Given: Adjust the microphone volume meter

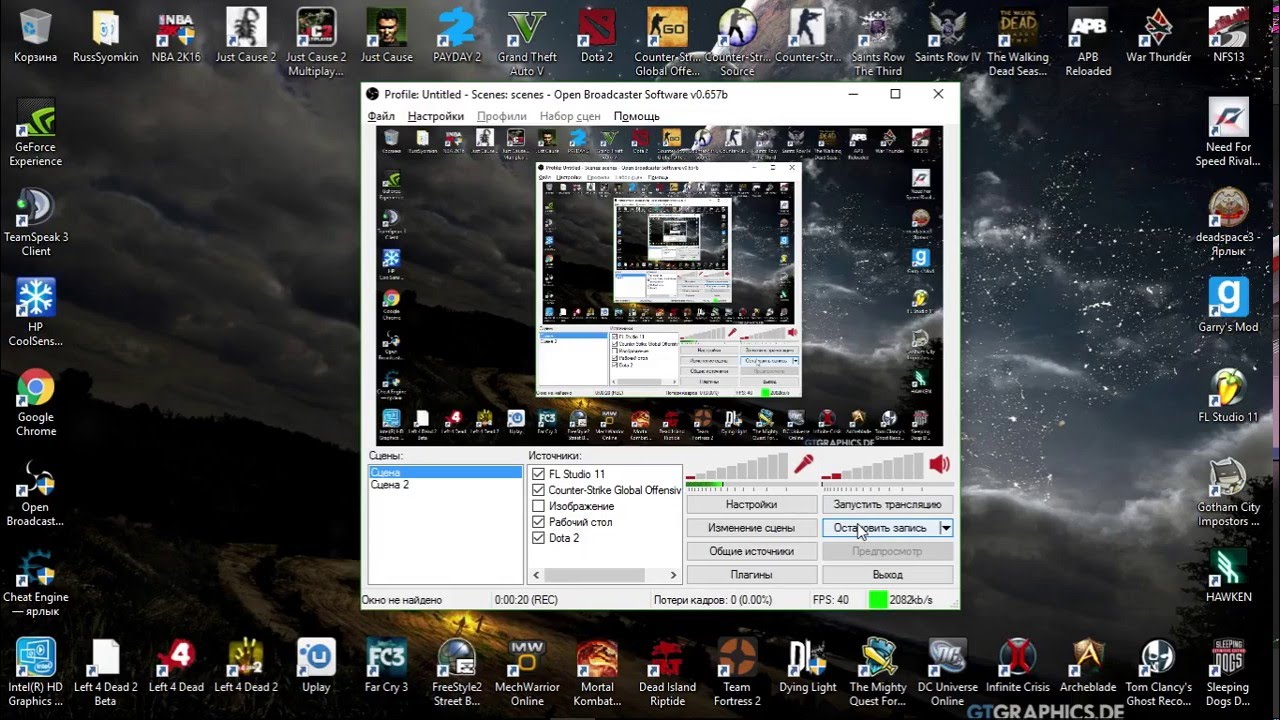Looking at the screenshot, I should tap(738, 467).
